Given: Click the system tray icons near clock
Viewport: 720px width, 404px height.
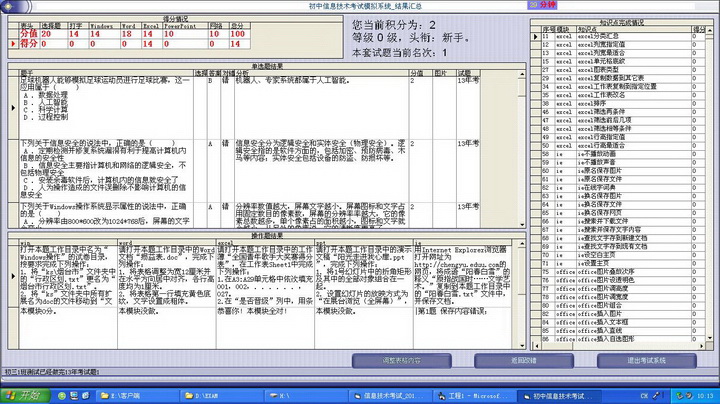Looking at the screenshot, I should [x=683, y=395].
